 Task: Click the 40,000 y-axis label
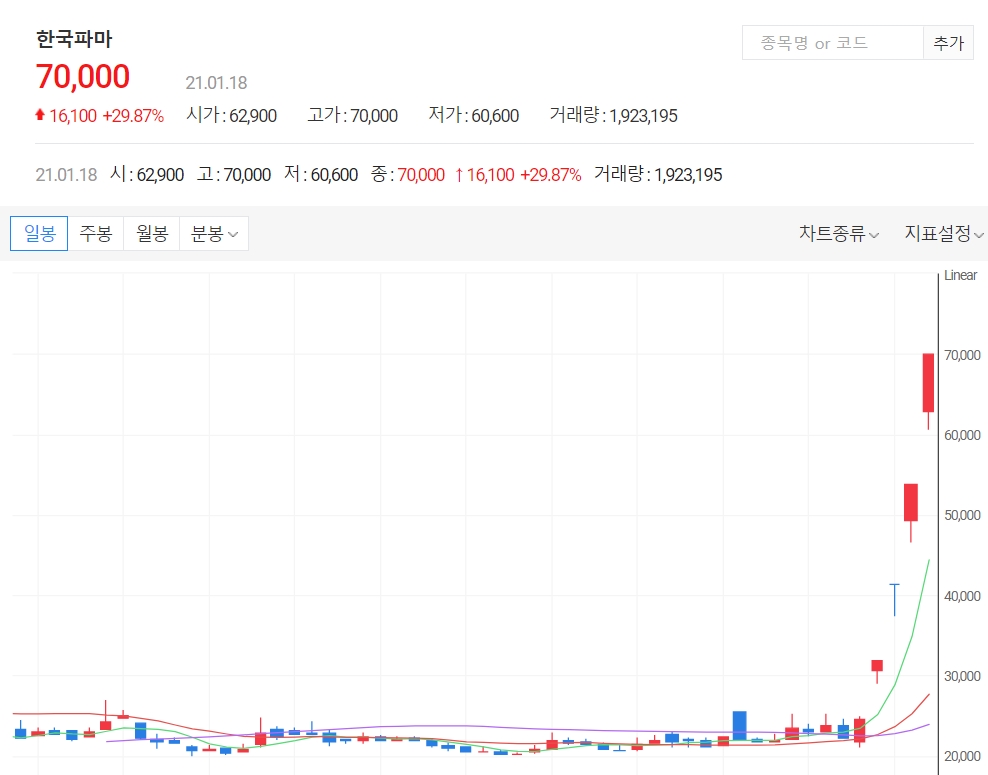[x=962, y=596]
